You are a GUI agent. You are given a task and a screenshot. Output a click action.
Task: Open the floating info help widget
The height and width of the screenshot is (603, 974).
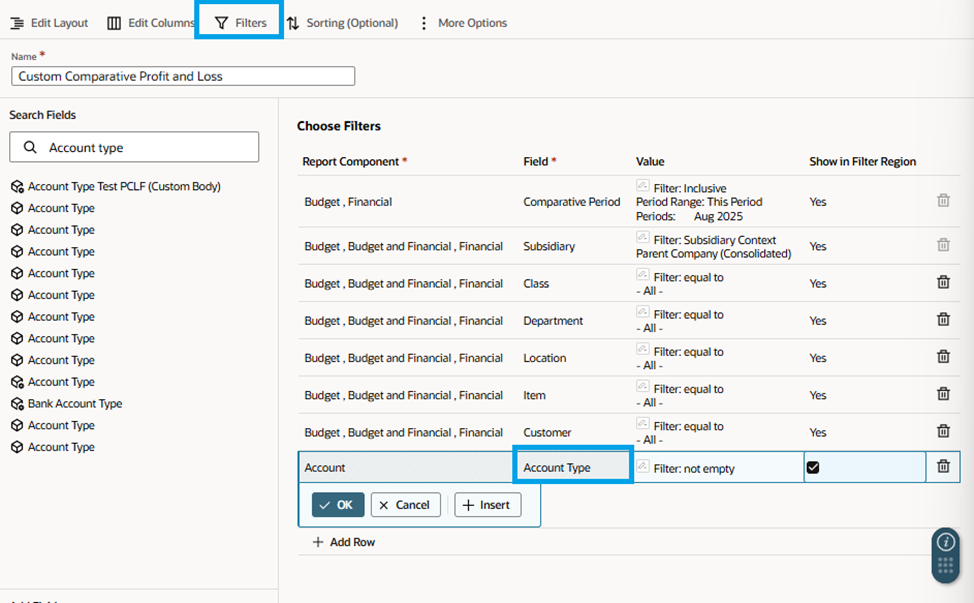click(x=945, y=542)
